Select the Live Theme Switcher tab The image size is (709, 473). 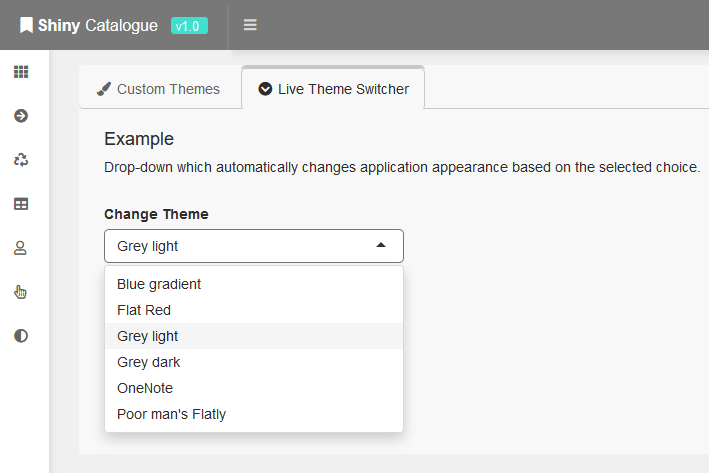[333, 89]
